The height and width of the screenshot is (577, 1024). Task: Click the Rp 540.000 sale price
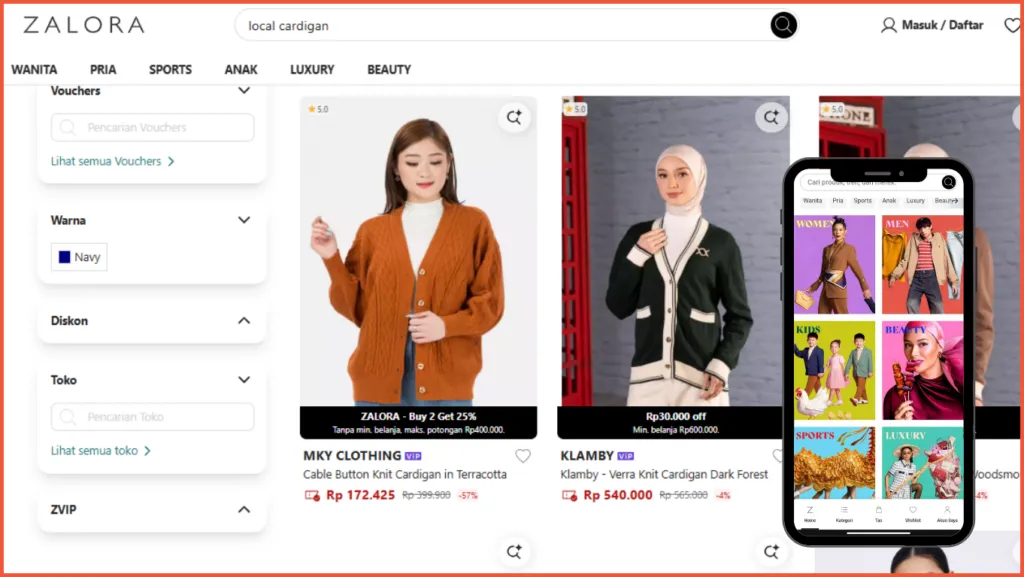[x=618, y=495]
